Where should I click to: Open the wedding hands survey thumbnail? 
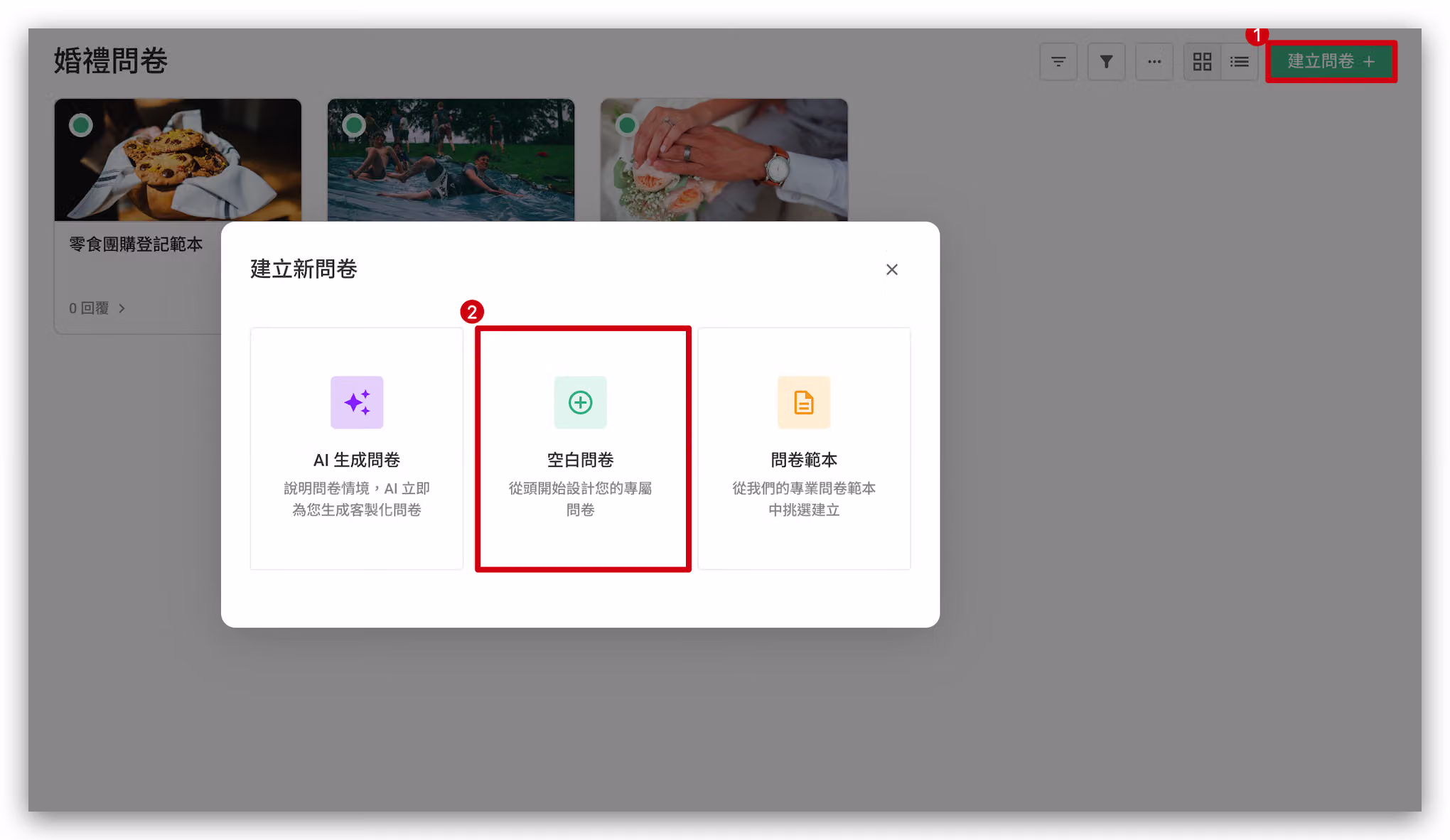tap(724, 160)
